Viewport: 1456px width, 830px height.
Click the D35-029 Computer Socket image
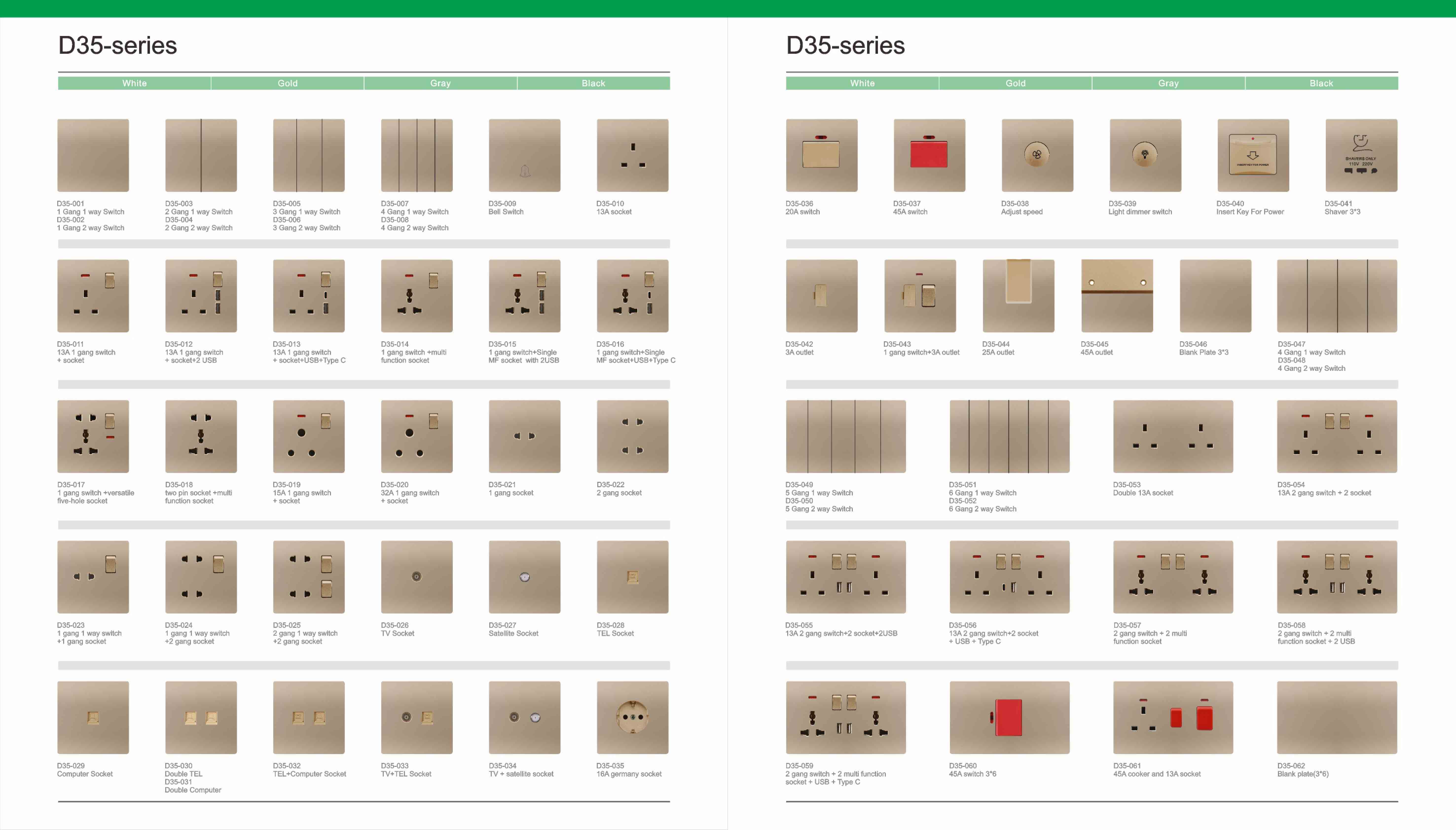tap(93, 718)
